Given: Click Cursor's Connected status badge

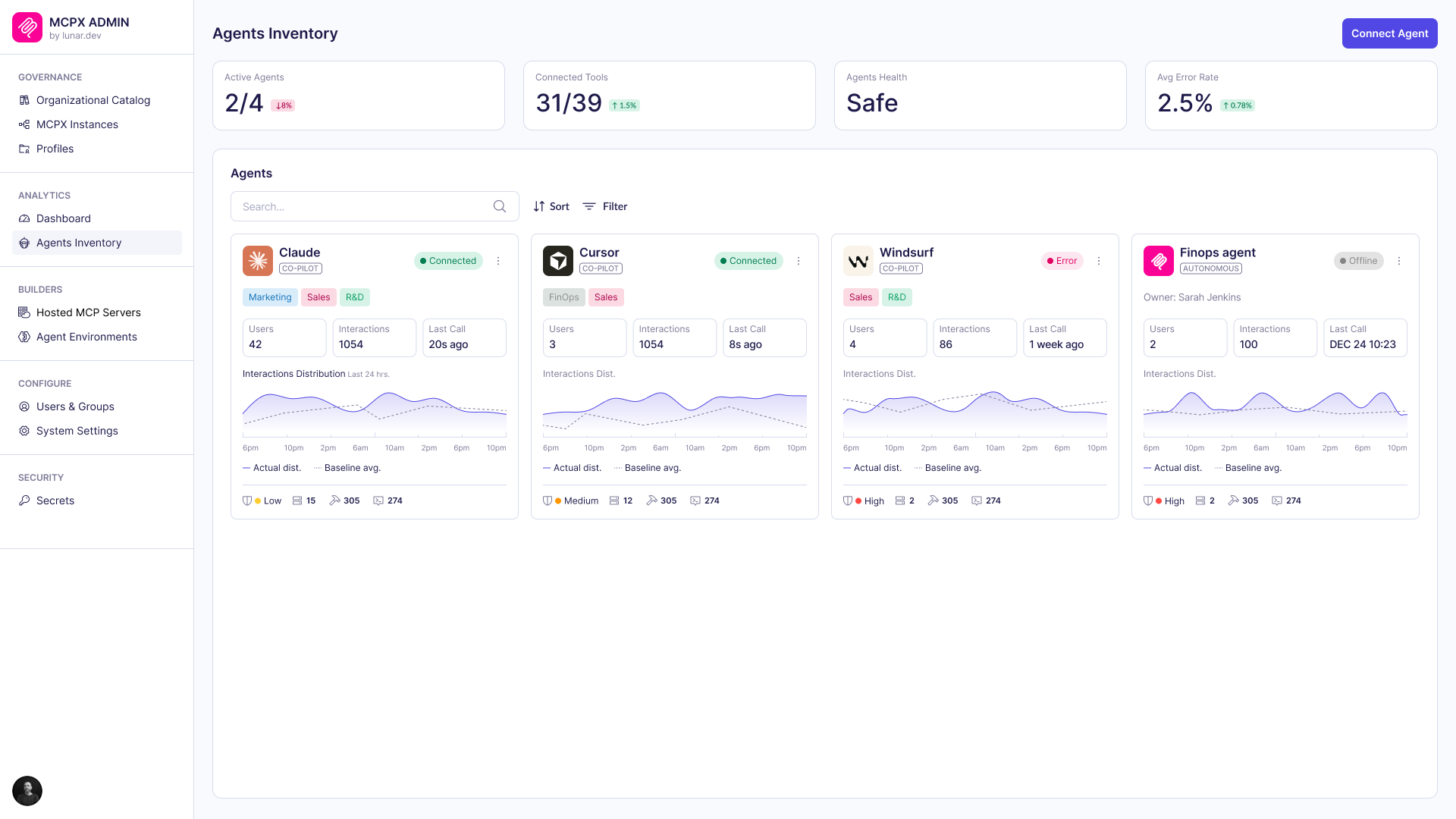Looking at the screenshot, I should (x=748, y=261).
